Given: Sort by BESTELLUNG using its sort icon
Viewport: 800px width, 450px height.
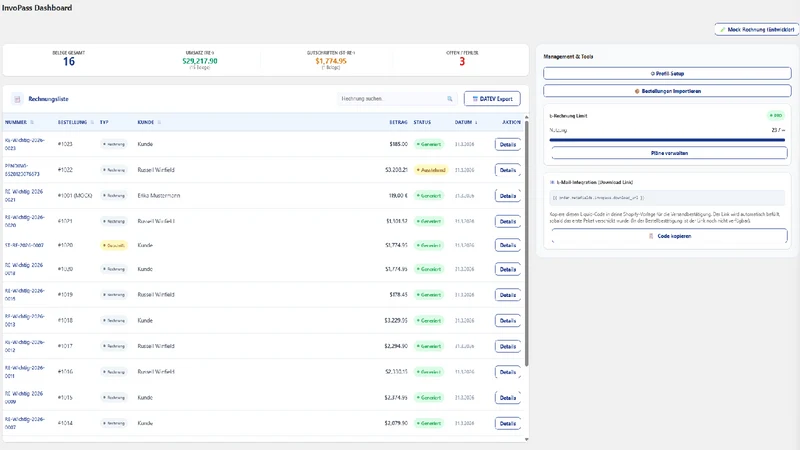Looking at the screenshot, I should pos(92,122).
